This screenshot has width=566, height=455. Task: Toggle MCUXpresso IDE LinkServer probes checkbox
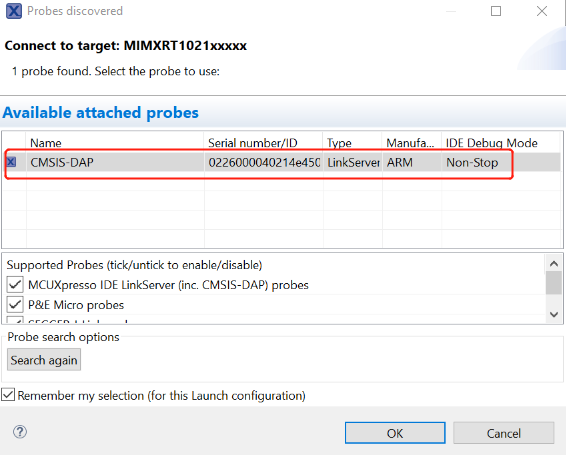click(x=15, y=285)
